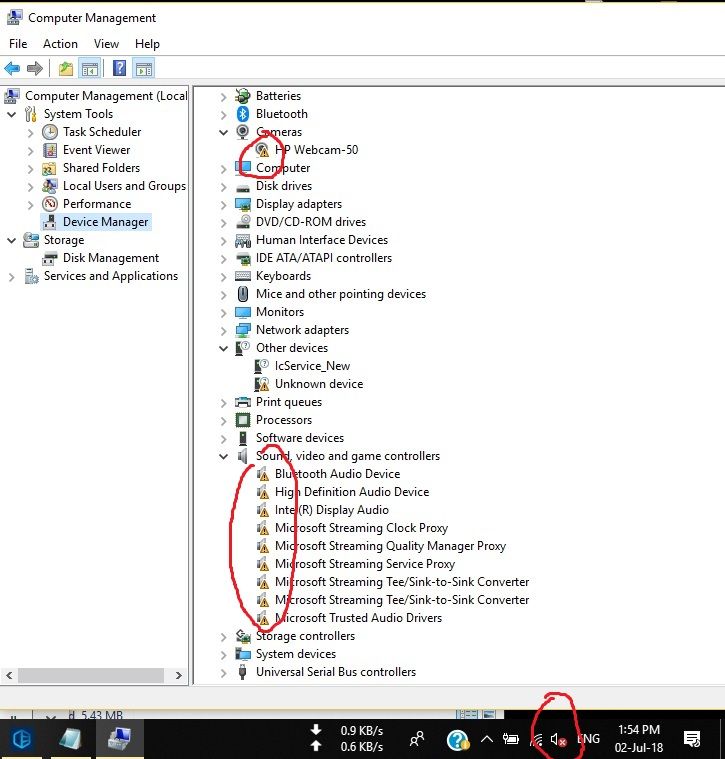This screenshot has height=759, width=725.
Task: Click the left pane horizontal scrollbar
Action: coord(91,675)
